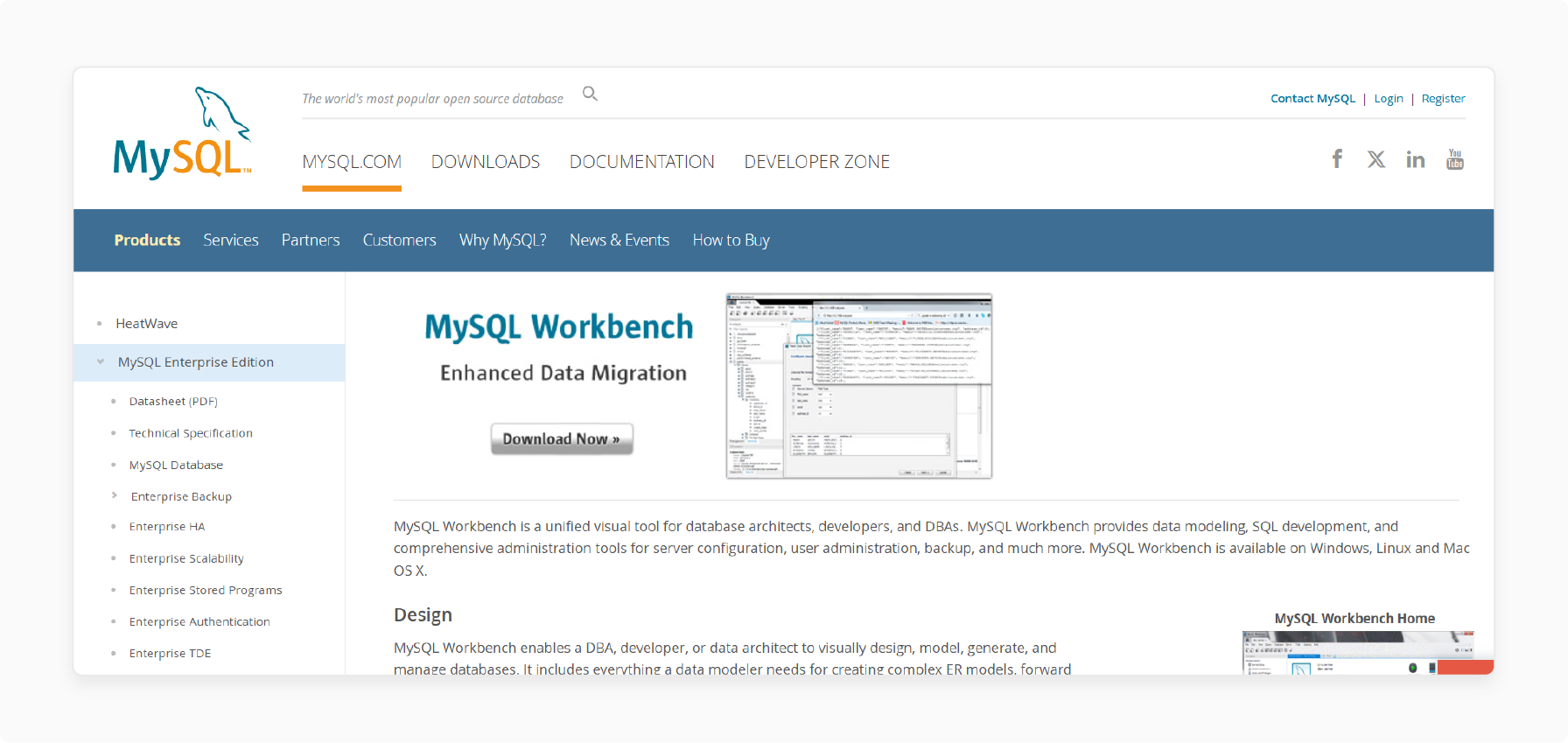
Task: Open the Enterprise Scalability sidebar link
Action: (x=186, y=558)
